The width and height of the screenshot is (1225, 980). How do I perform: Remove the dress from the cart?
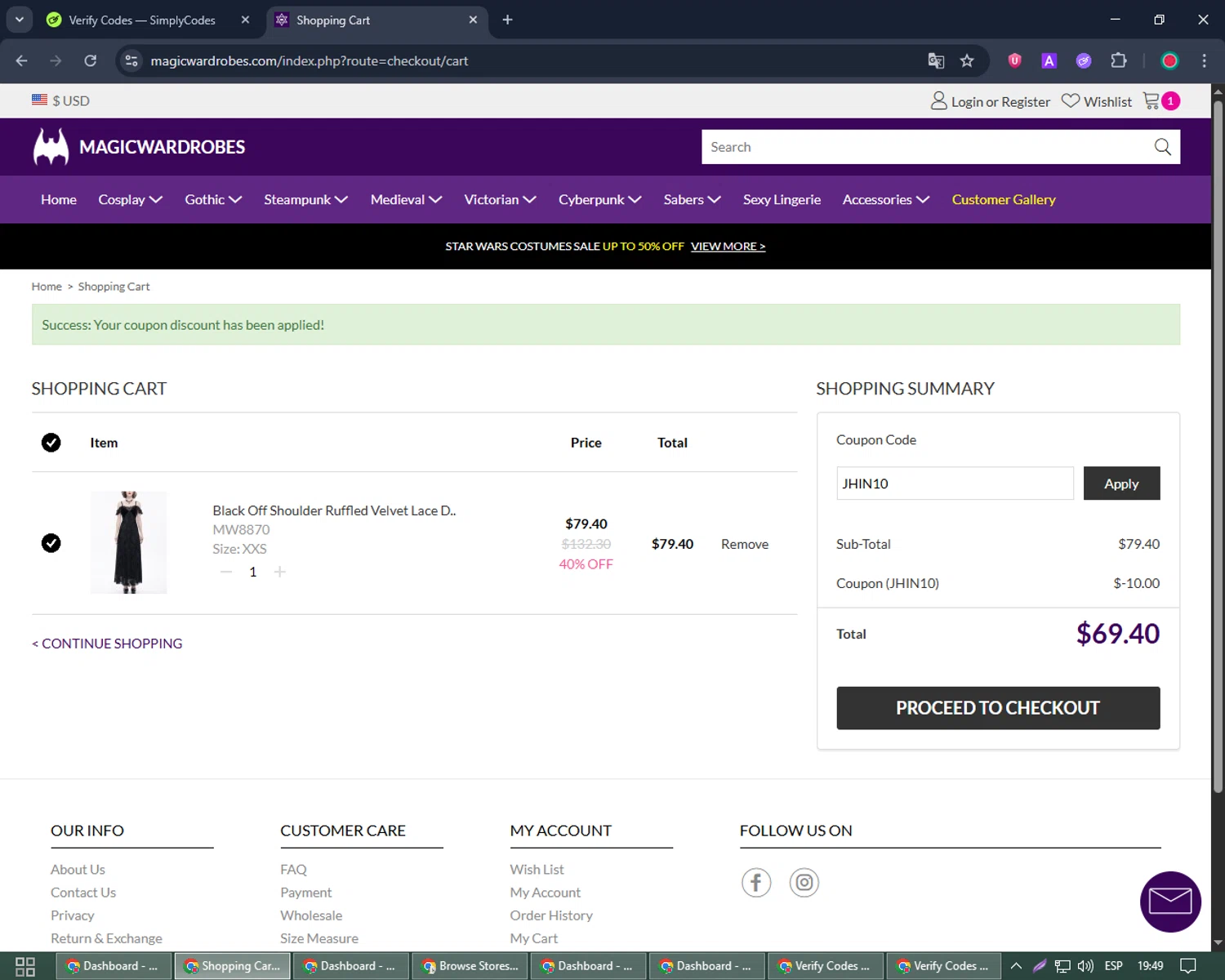[745, 544]
